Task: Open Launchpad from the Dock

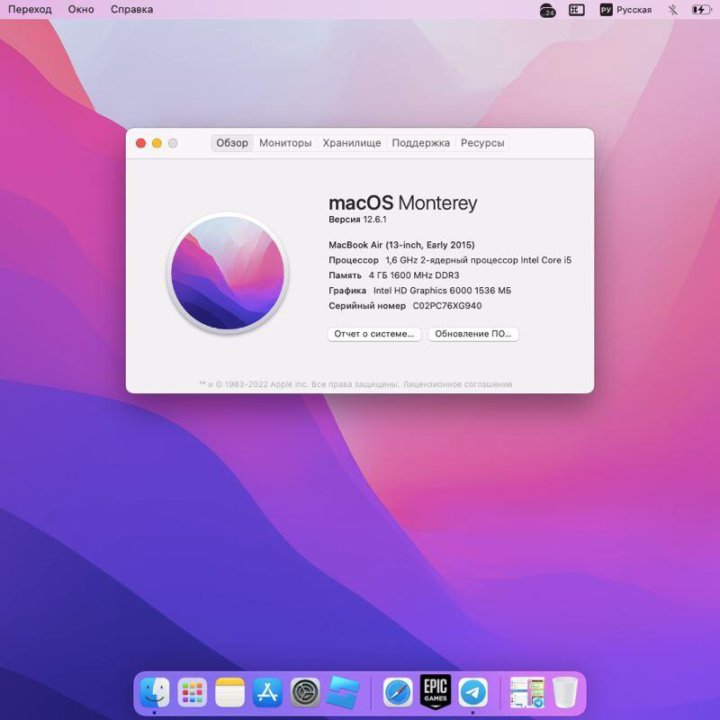Action: 192,692
